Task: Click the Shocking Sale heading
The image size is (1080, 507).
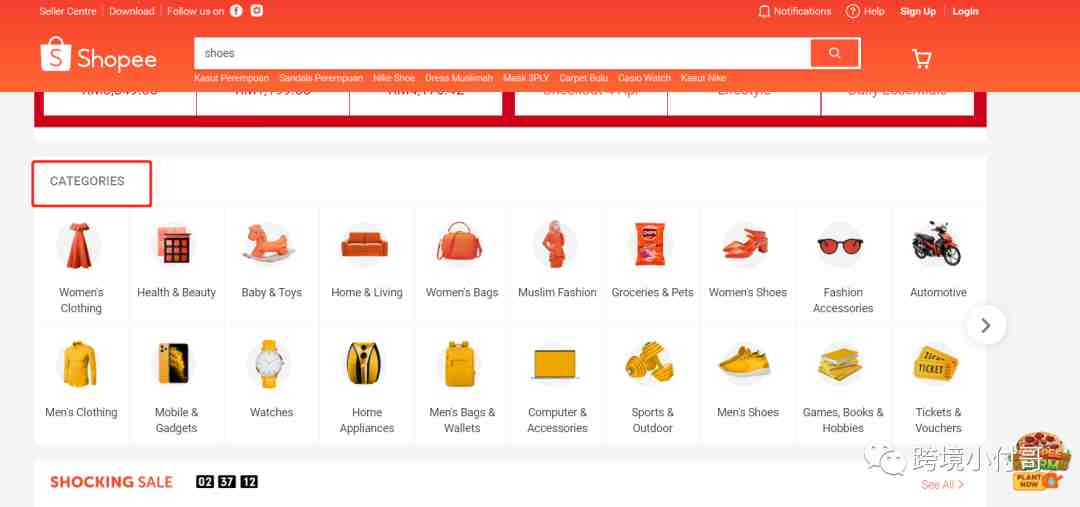Action: 112,482
